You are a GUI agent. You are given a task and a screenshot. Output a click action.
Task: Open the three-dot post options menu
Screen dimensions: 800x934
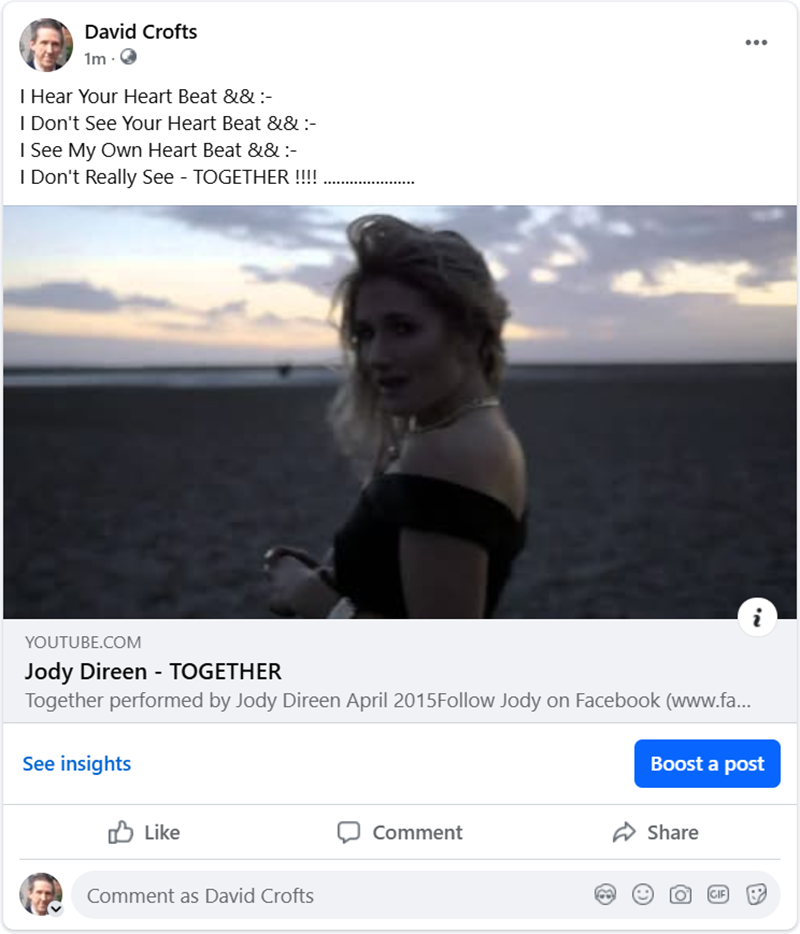pyautogui.click(x=756, y=43)
